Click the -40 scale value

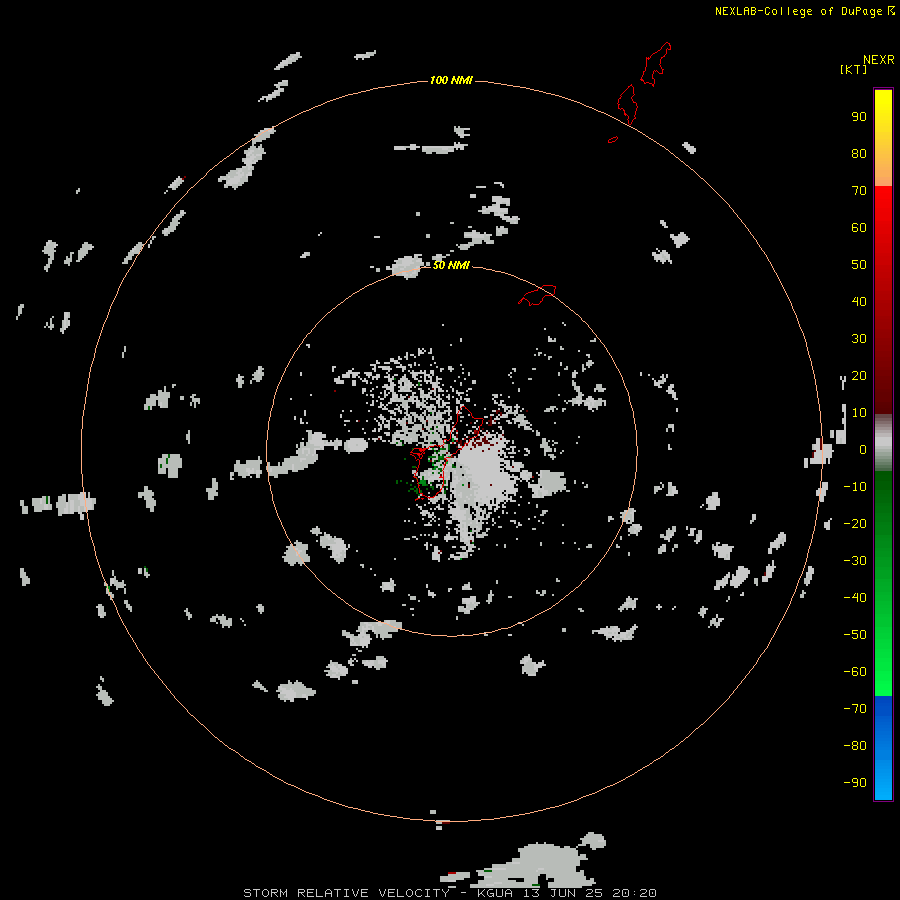855,598
